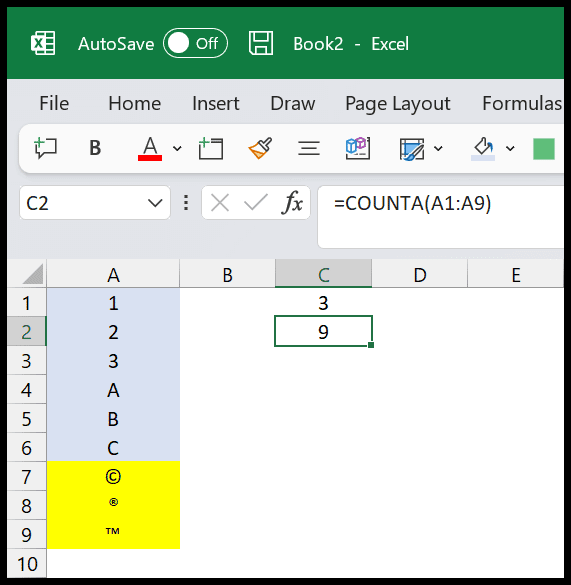
Task: Insert a new comment icon
Action: 46,148
